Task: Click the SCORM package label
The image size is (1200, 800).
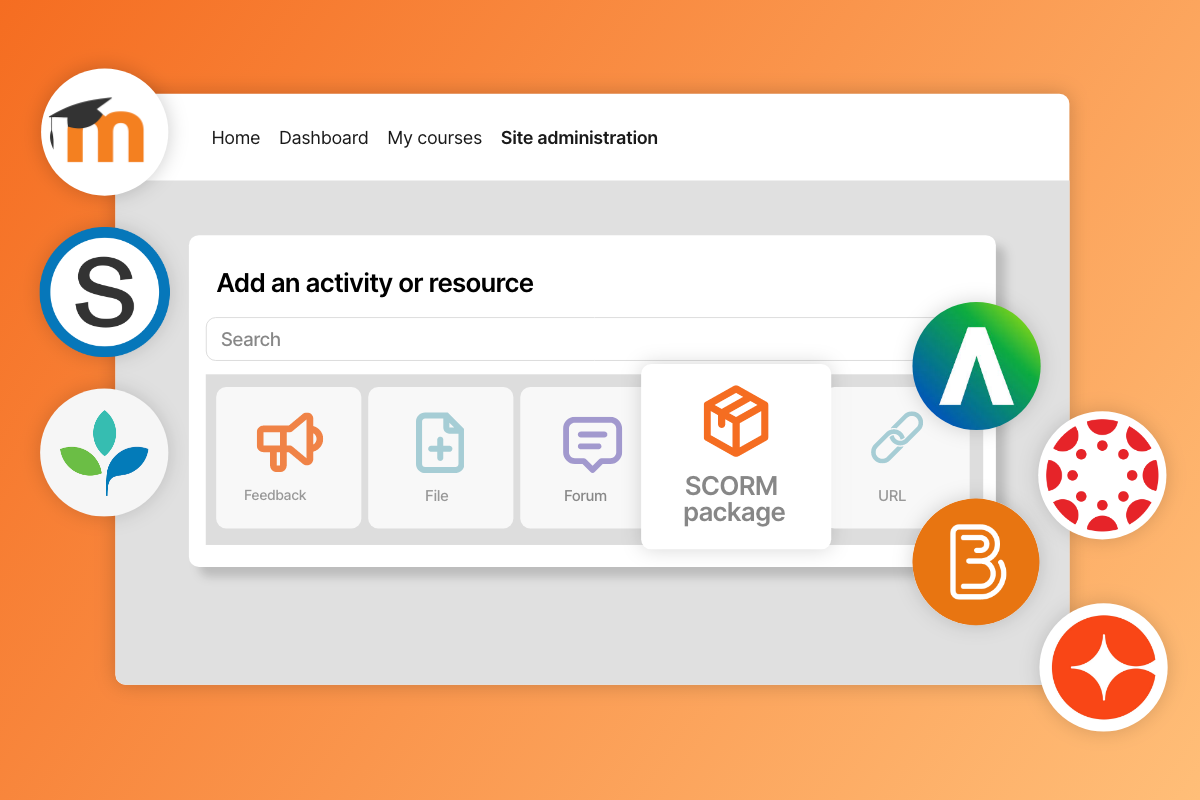Action: point(734,500)
